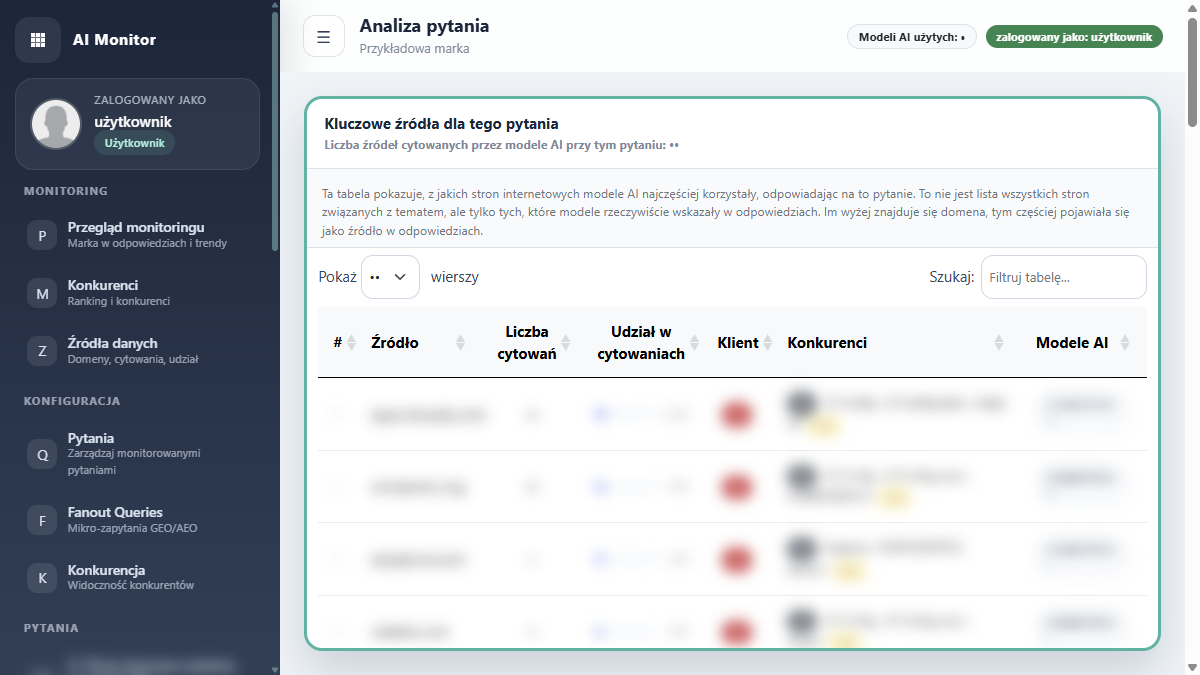This screenshot has height=675, width=1200.
Task: Click the Filtruj tabelę search field
Action: tap(1063, 277)
